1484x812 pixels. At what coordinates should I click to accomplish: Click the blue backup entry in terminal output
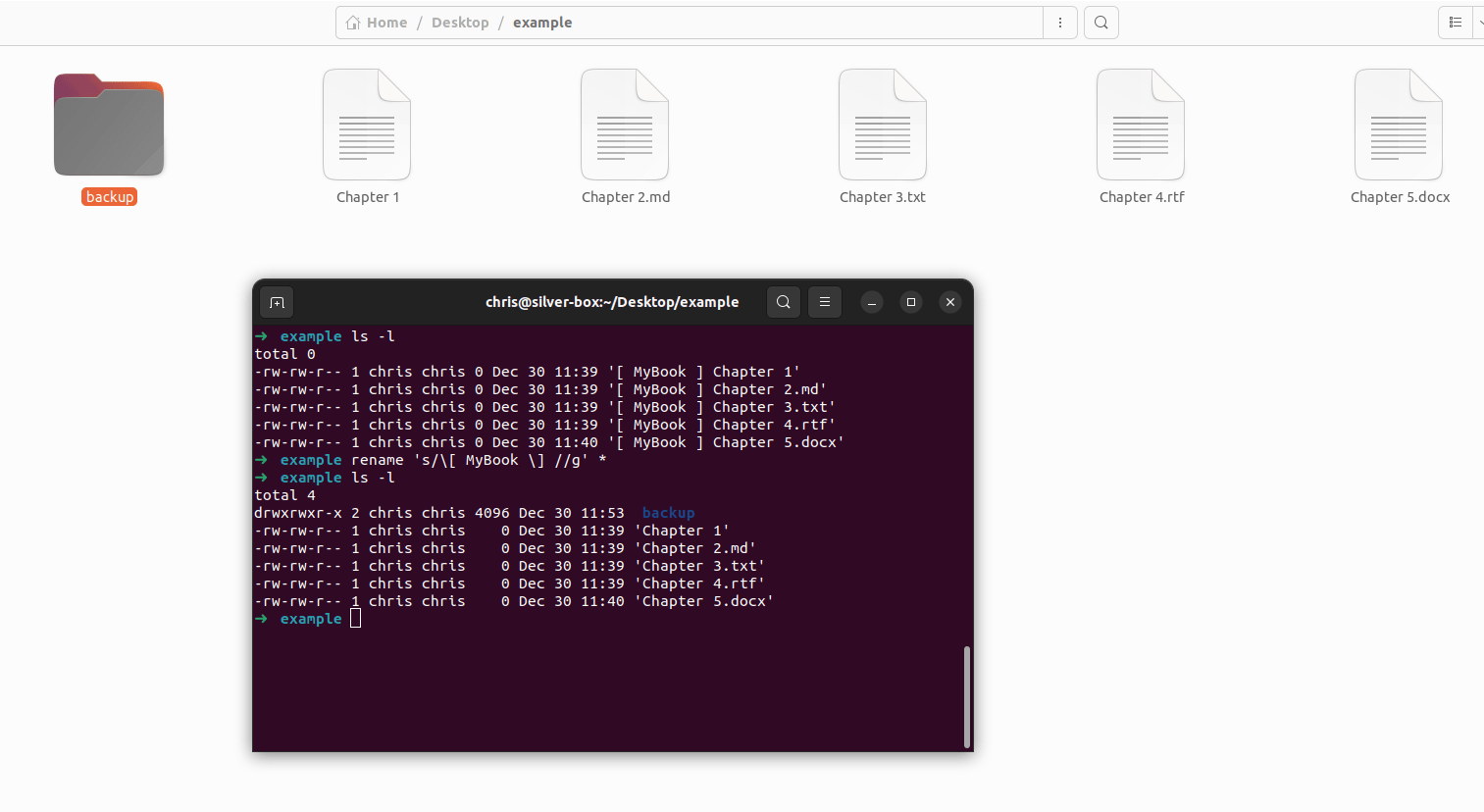click(668, 512)
